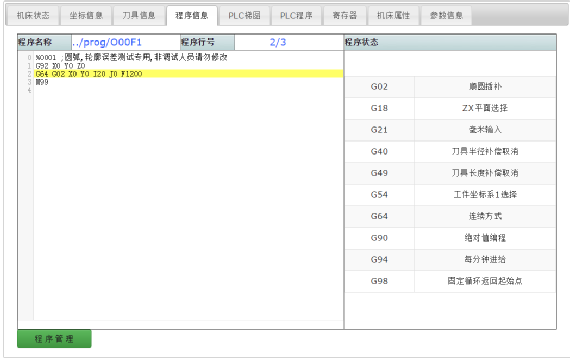Click the G49 status code

[x=379, y=173]
